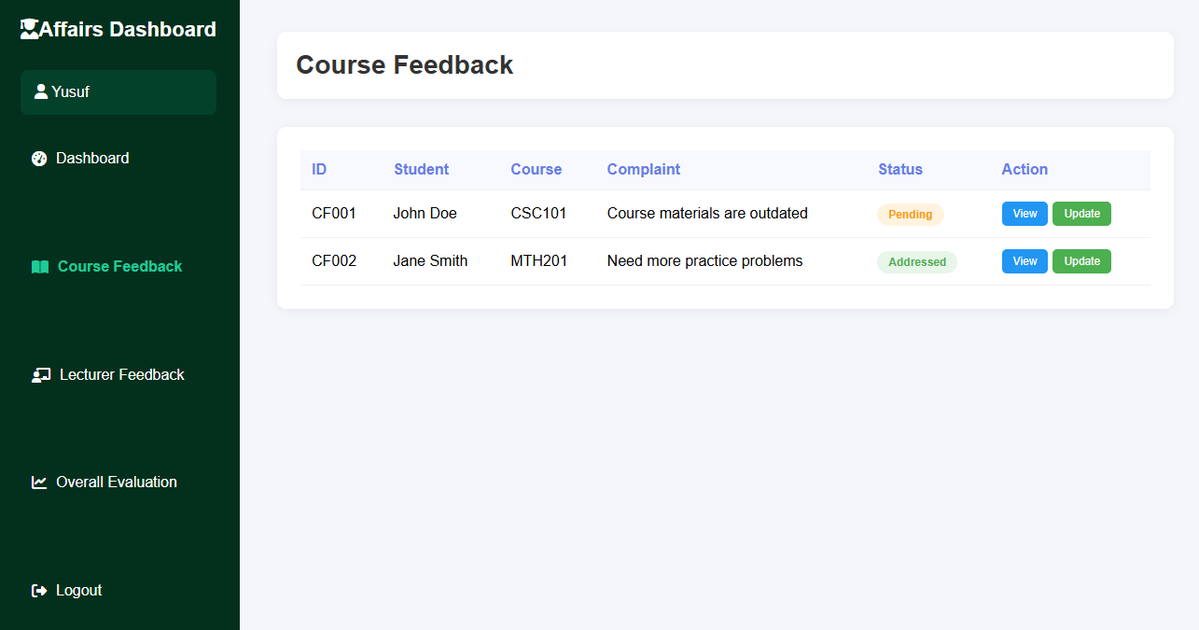Click the Course Feedback book icon
The image size is (1199, 630).
[x=40, y=267]
